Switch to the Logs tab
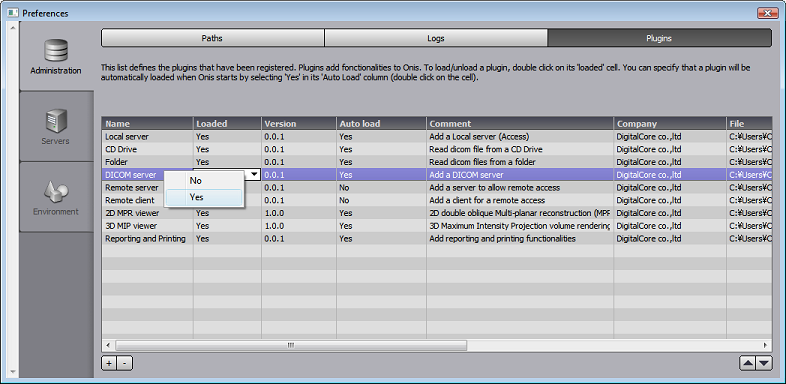The height and width of the screenshot is (384, 786). pyautogui.click(x=436, y=38)
